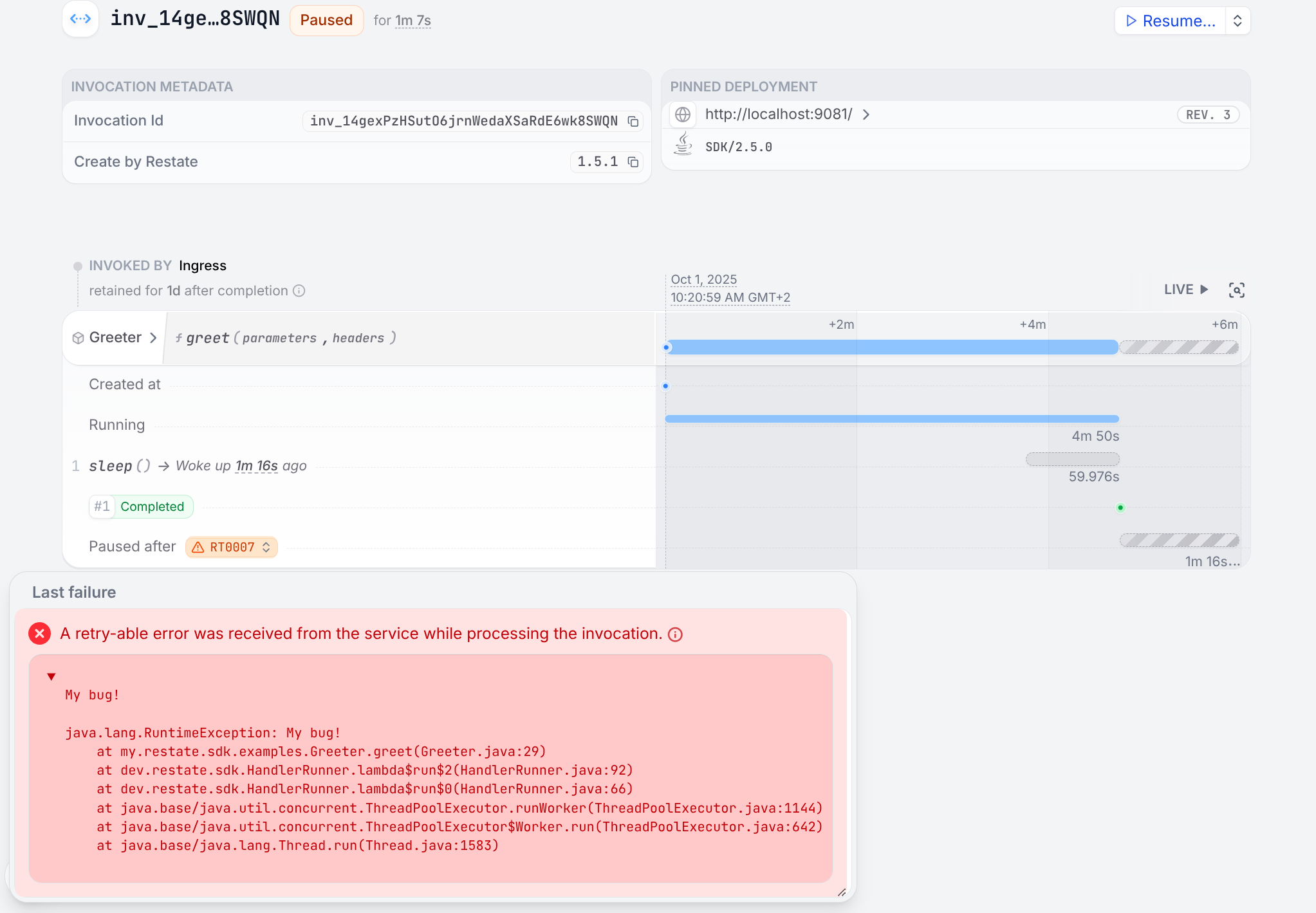The height and width of the screenshot is (913, 1316).
Task: Click the red error X icon
Action: (x=40, y=634)
